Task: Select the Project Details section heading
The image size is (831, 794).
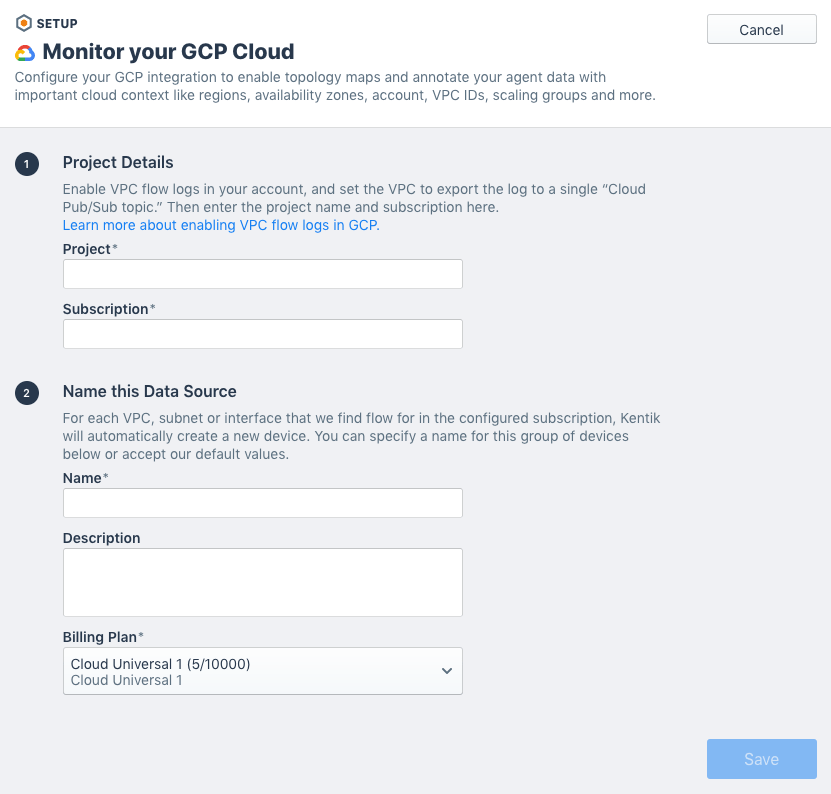Action: click(x=119, y=162)
